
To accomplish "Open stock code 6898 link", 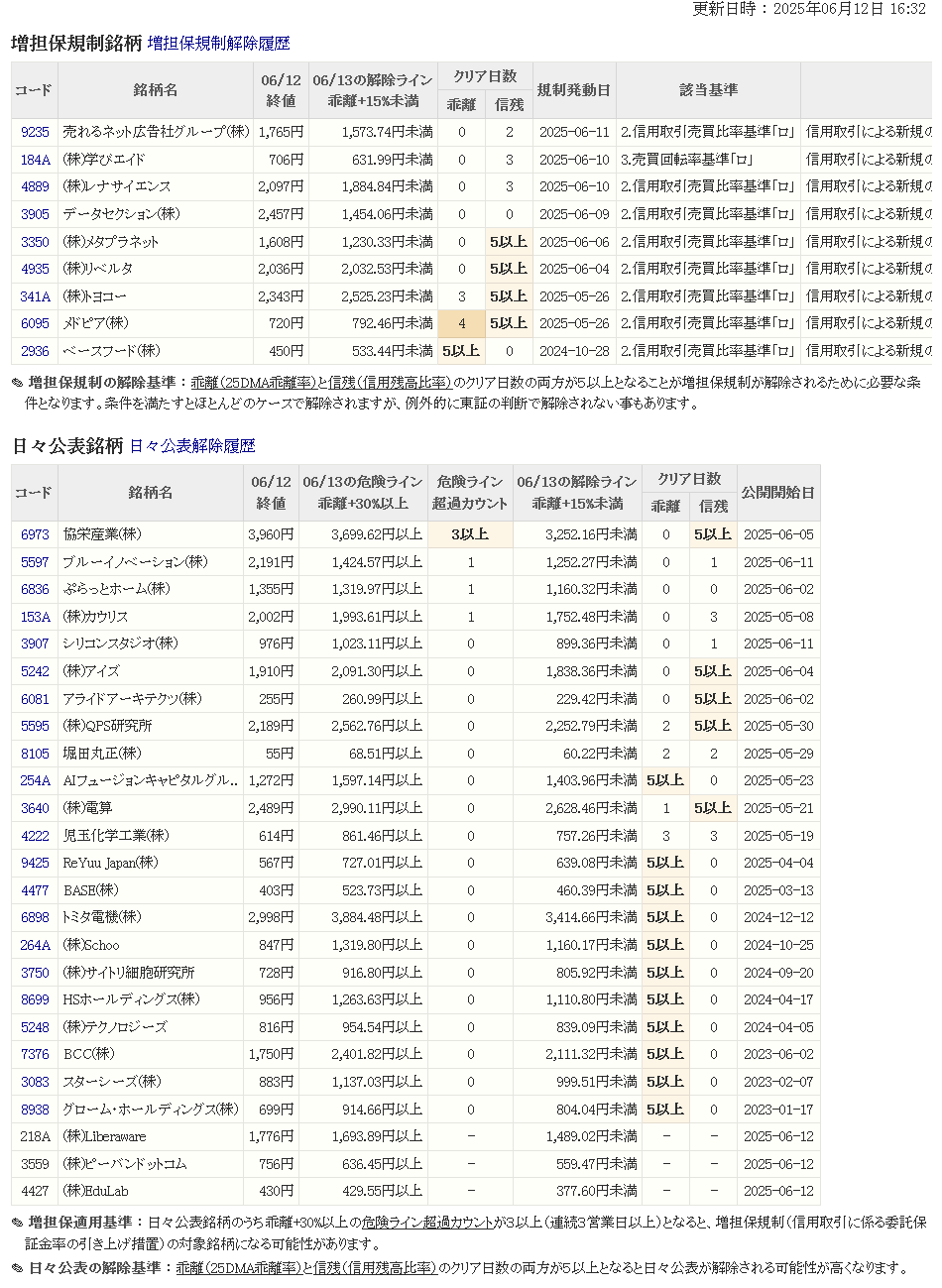I will [x=35, y=918].
